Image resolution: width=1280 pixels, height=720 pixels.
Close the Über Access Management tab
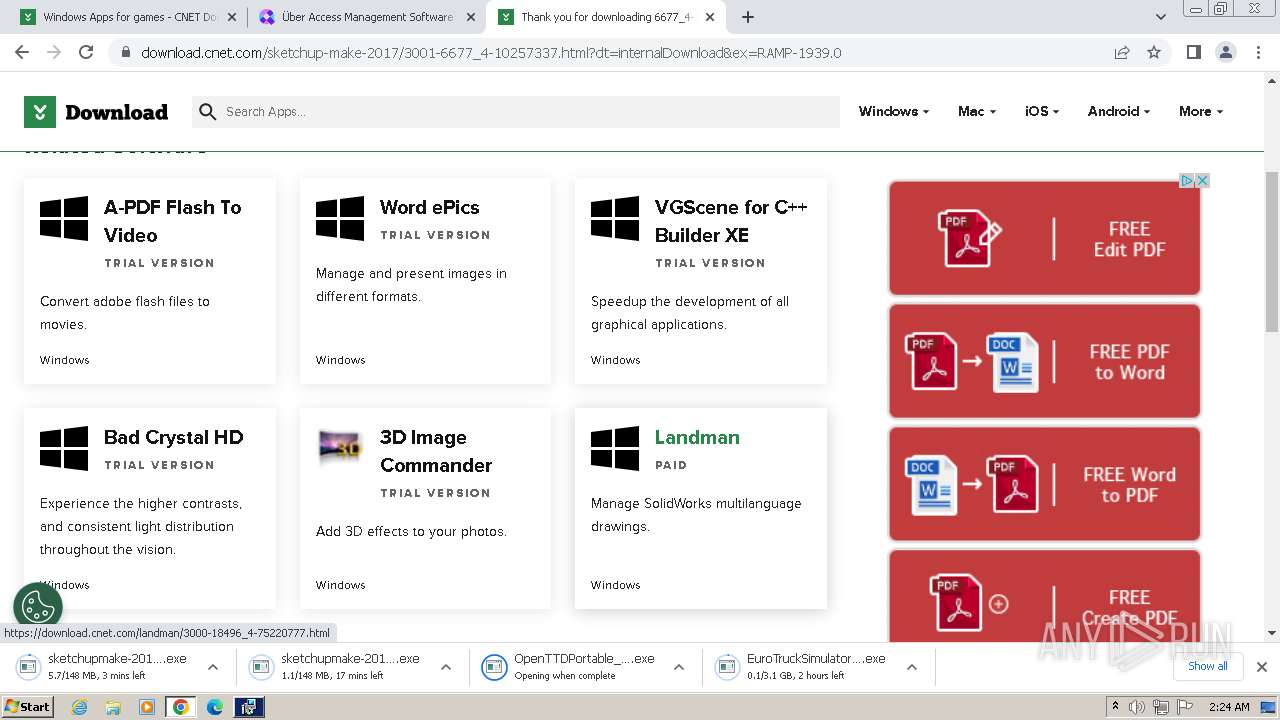(x=471, y=17)
